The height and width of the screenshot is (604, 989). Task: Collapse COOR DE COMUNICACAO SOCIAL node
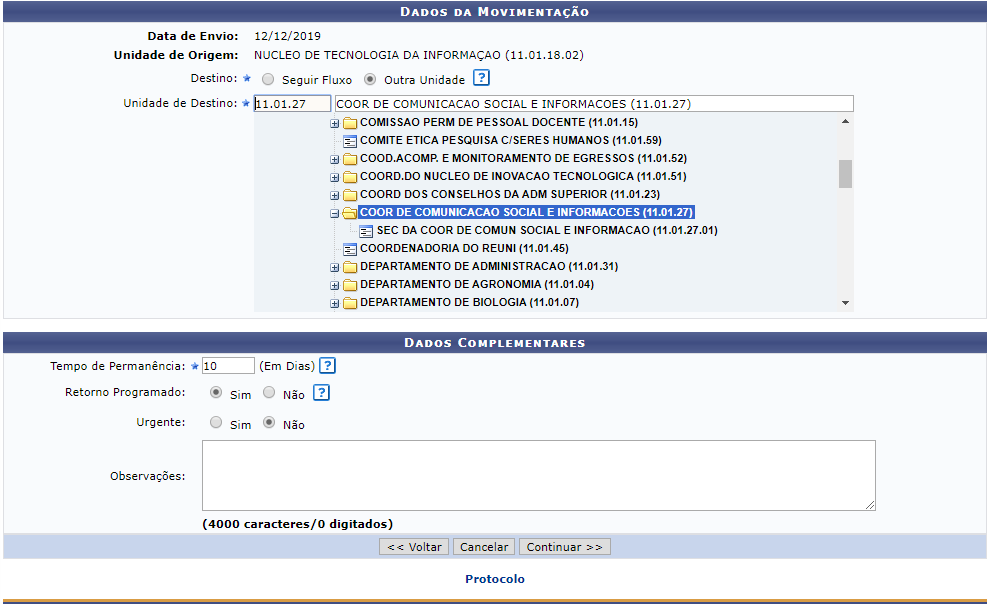click(335, 213)
